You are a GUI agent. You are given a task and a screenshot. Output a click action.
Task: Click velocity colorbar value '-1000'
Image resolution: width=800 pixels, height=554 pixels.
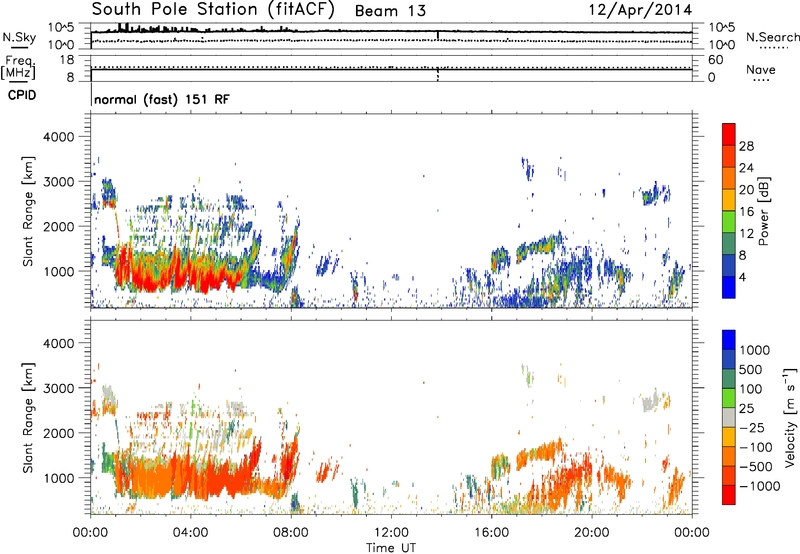[760, 486]
